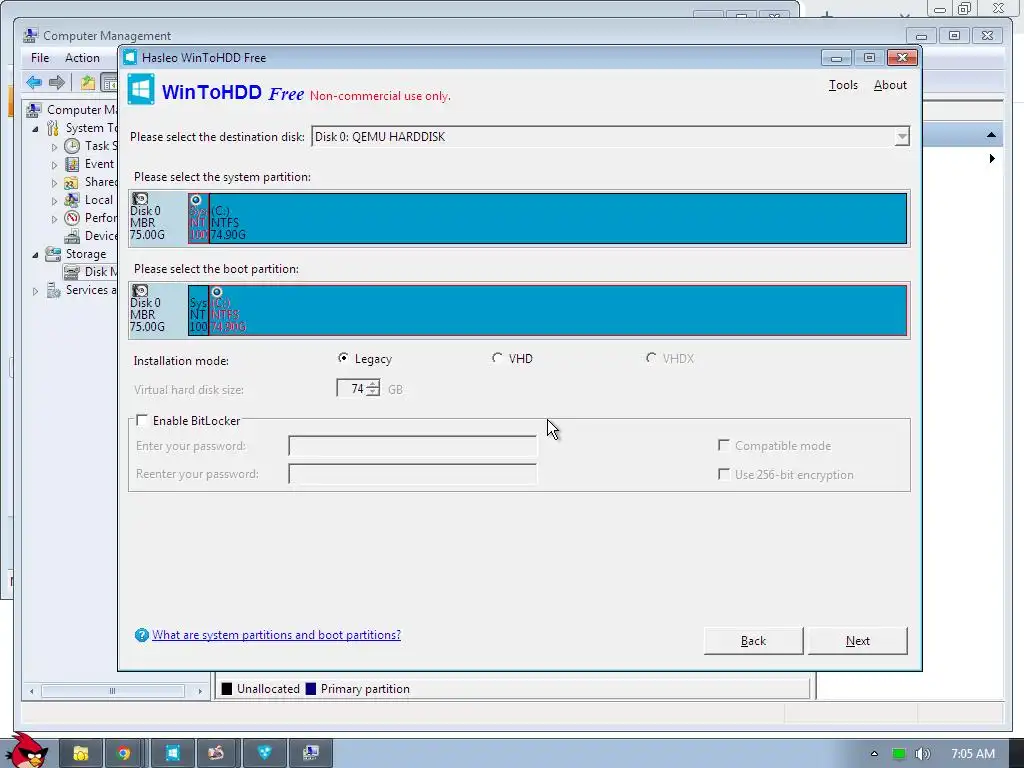Switch to WinToHDD taskbar icon
The height and width of the screenshot is (768, 1024).
pos(172,754)
